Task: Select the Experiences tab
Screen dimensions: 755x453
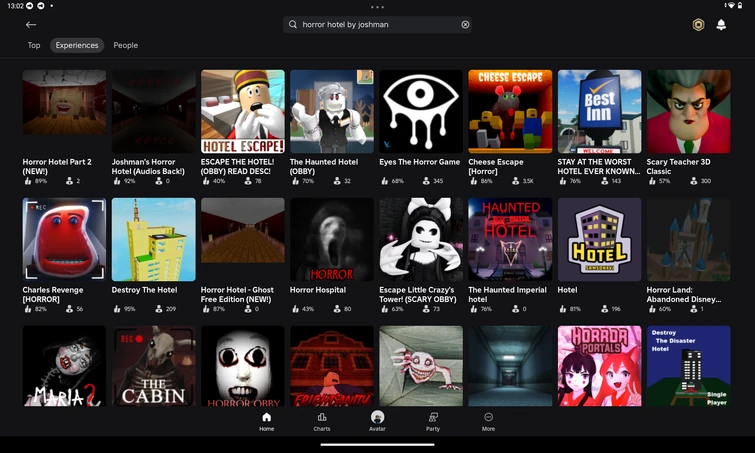Action: tap(77, 45)
